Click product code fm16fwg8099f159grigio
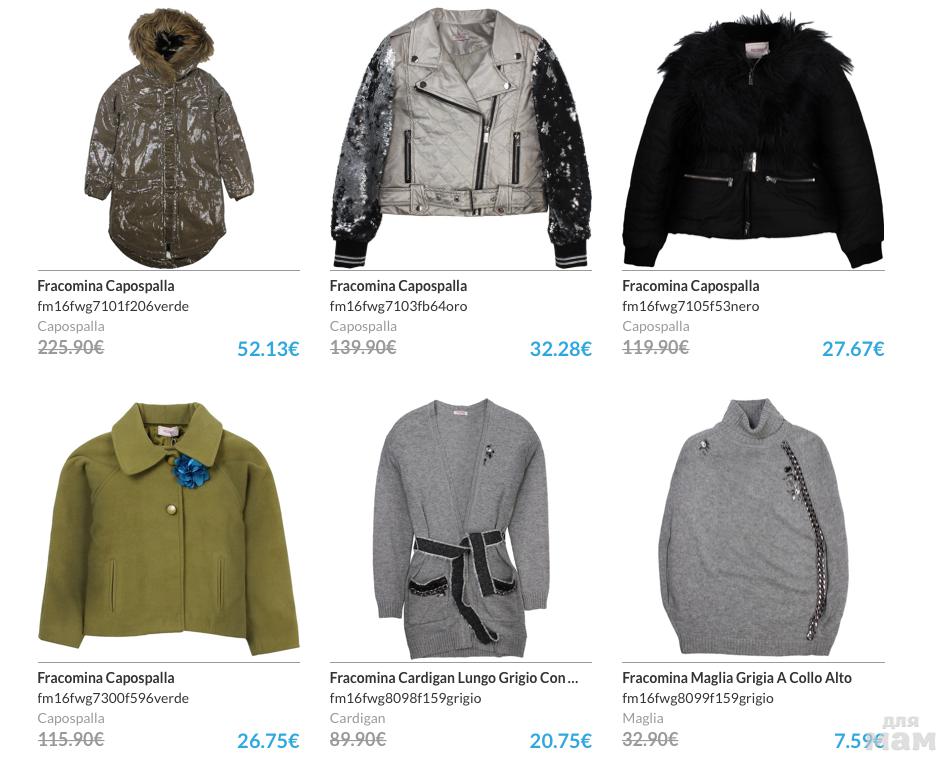This screenshot has width=951, height=765. coord(697,698)
